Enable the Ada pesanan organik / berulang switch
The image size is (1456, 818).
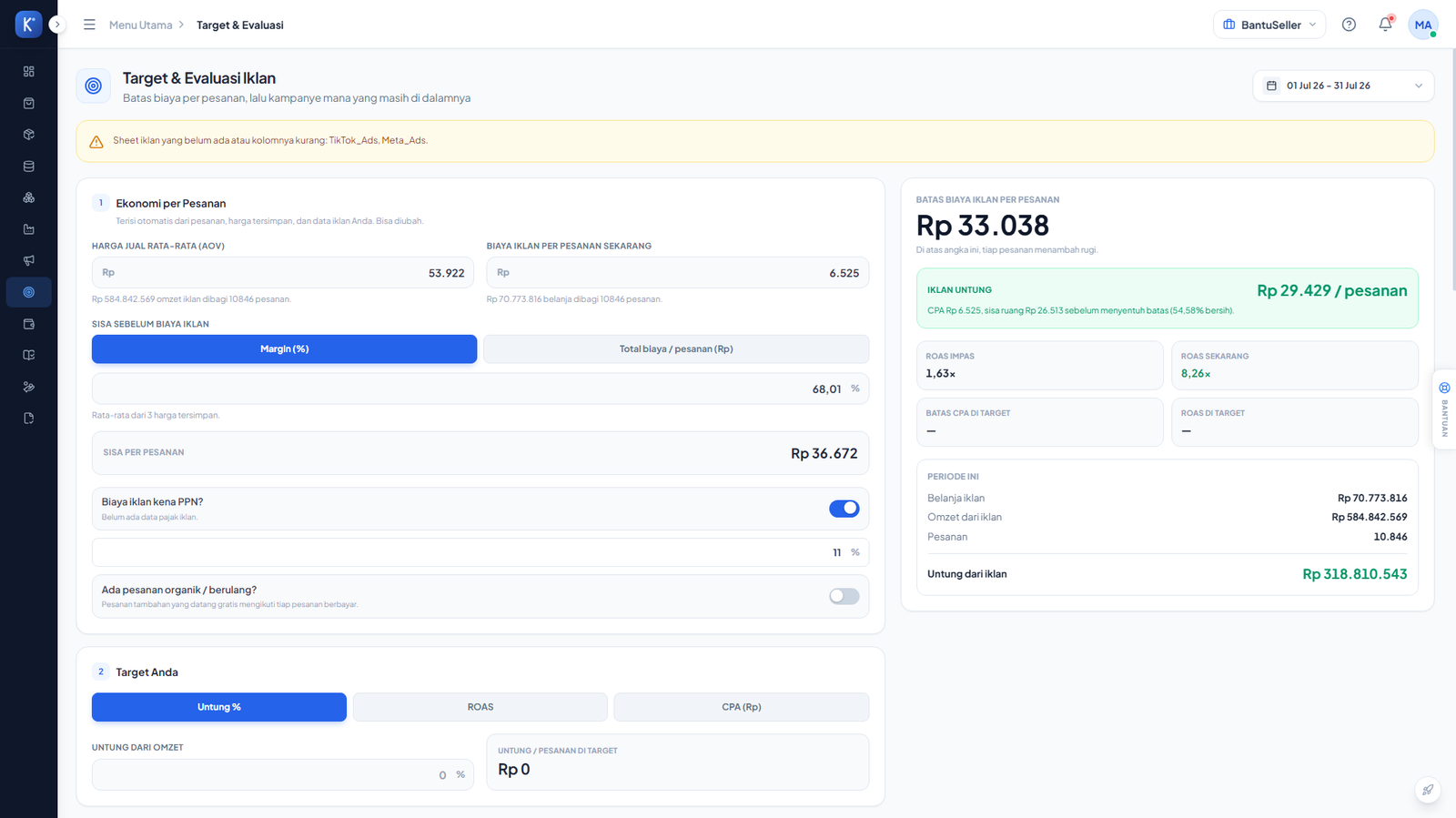tap(844, 596)
